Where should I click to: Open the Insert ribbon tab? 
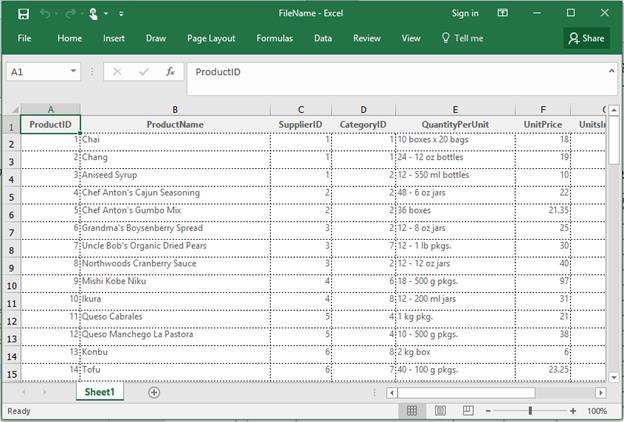(114, 38)
